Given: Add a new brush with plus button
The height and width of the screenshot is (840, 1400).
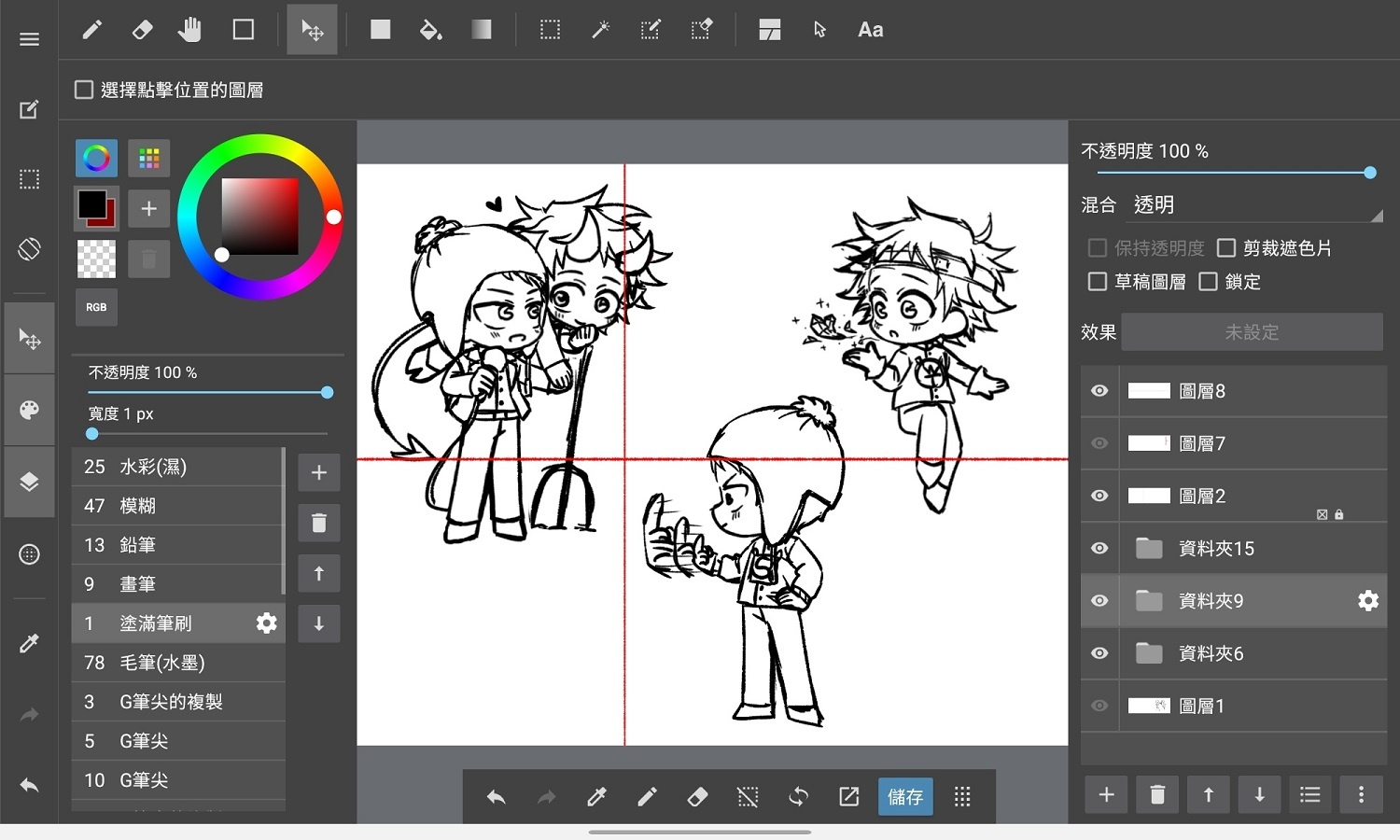Looking at the screenshot, I should (318, 472).
